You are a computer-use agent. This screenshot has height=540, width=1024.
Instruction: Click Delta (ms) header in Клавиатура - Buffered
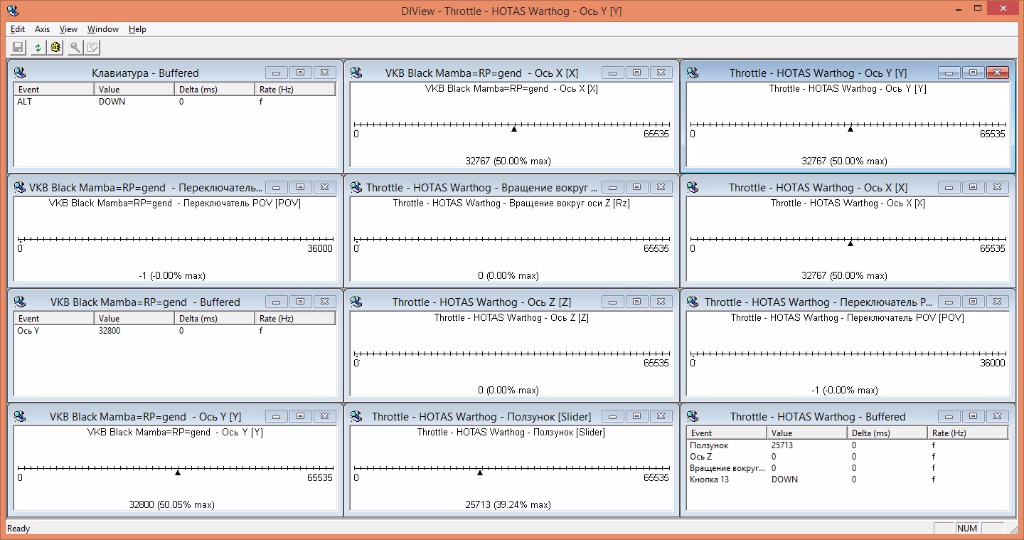214,89
